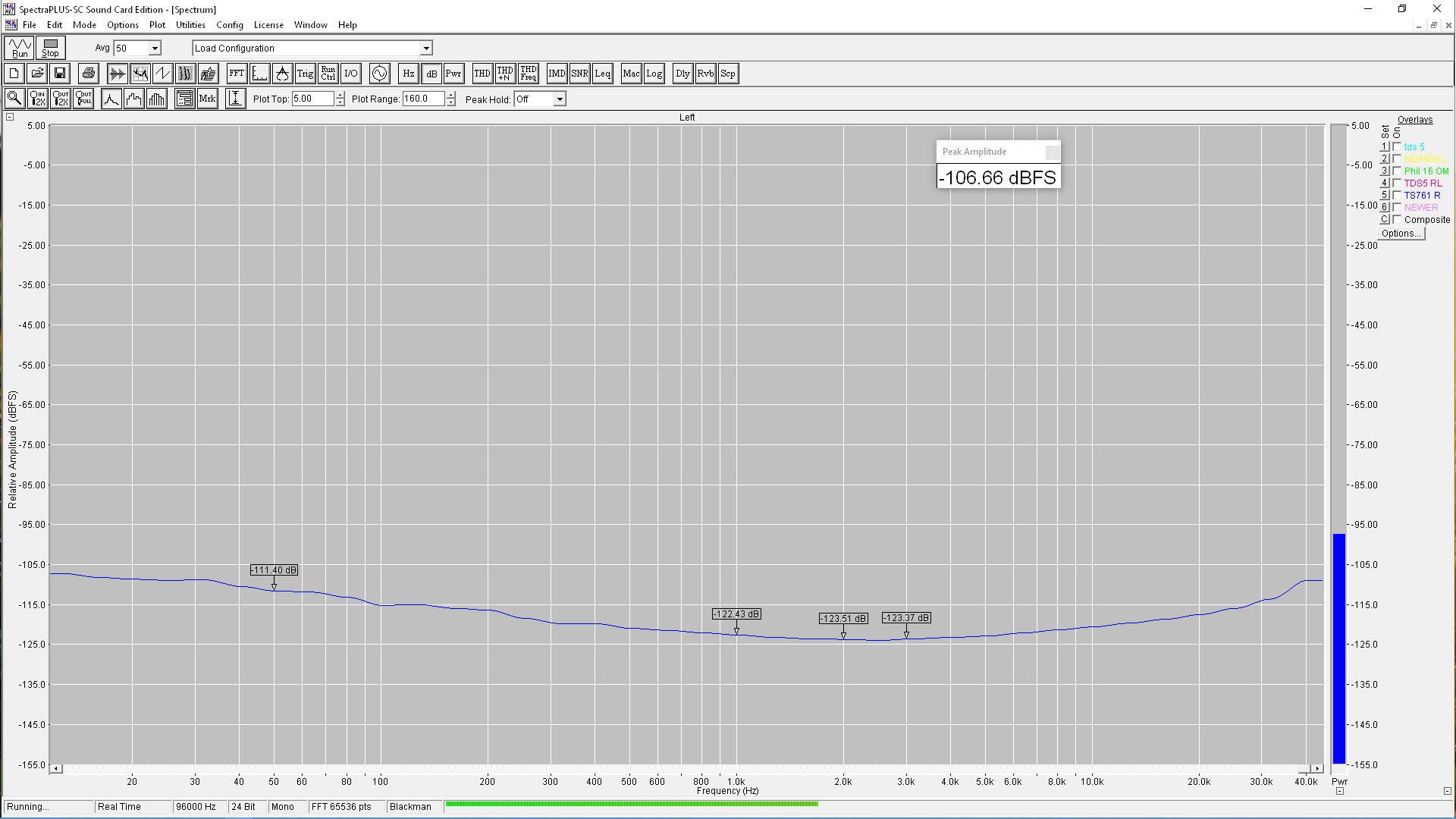Click the horizontal scrollbar right arrow
Screen dimensions: 1456x819
pos(1317,769)
